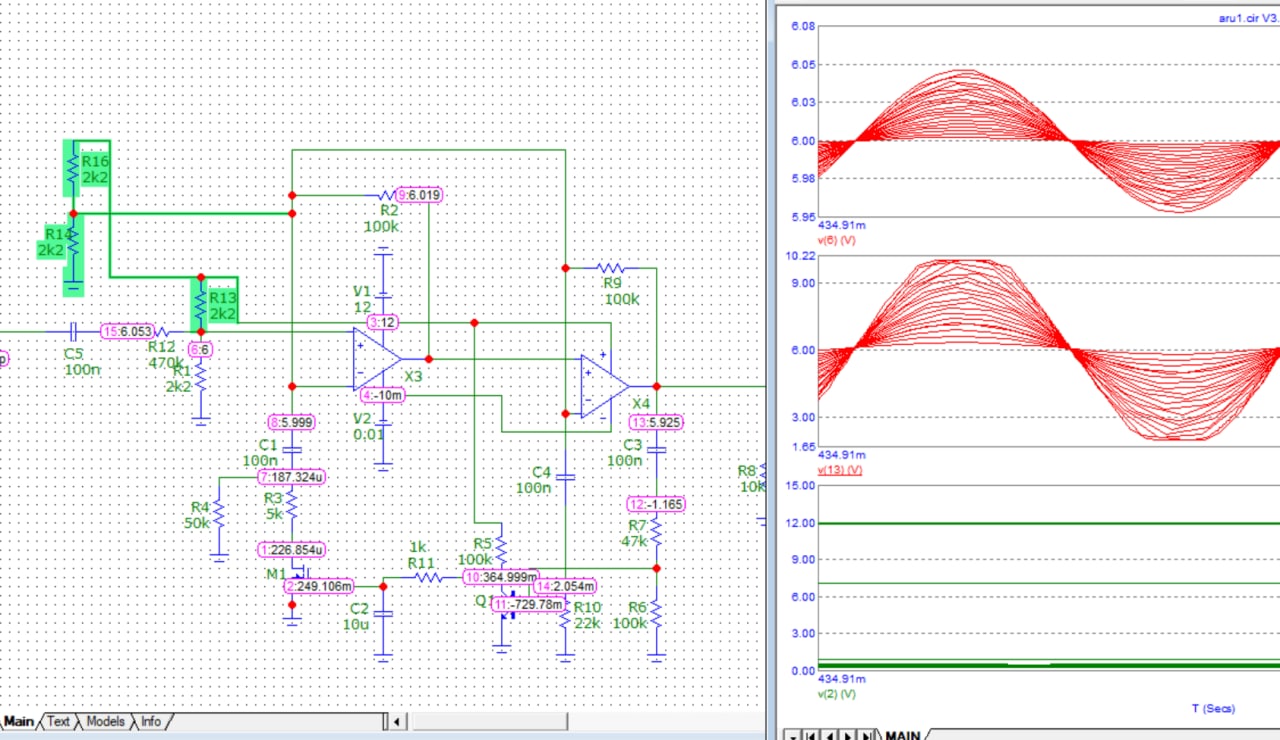Click node voltage label 4:-10m
The image size is (1280, 740).
click(x=382, y=395)
